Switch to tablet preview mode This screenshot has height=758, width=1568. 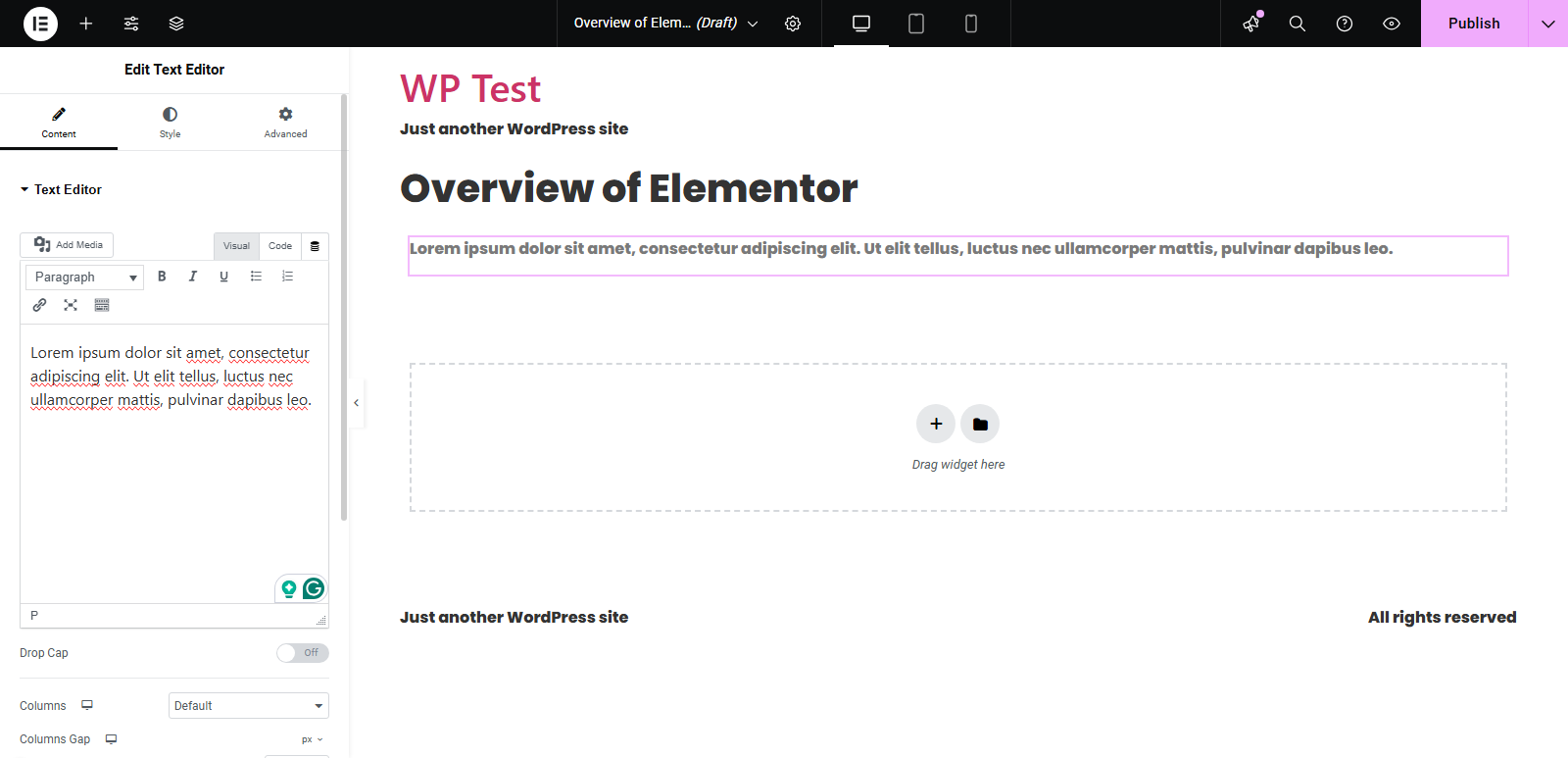tap(916, 24)
